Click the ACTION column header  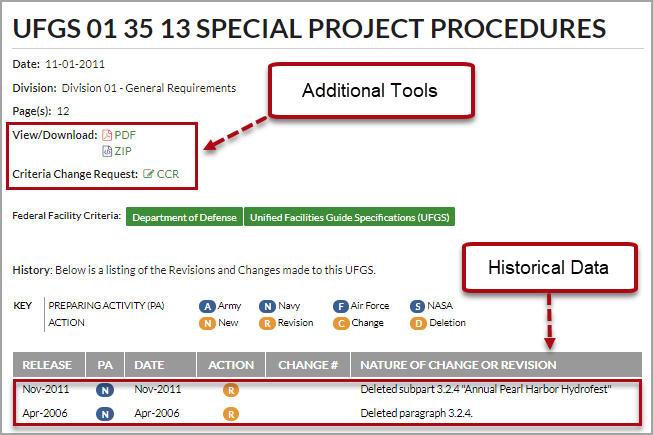[x=231, y=365]
